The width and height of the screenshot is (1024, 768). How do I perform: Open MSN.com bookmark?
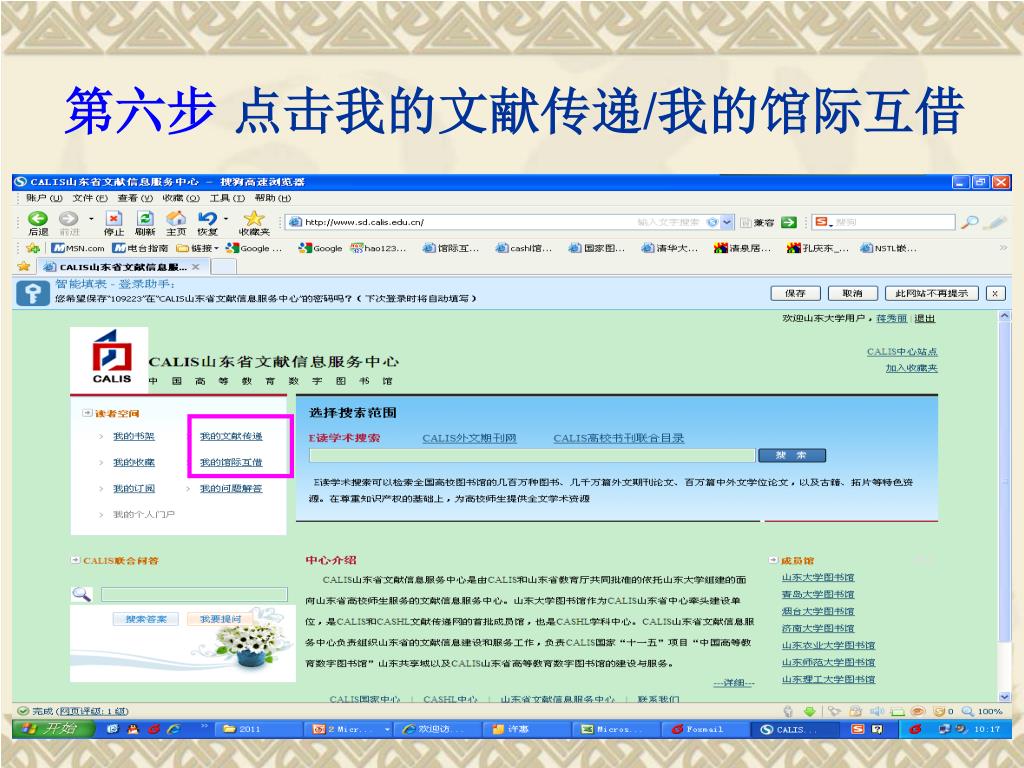click(78, 248)
